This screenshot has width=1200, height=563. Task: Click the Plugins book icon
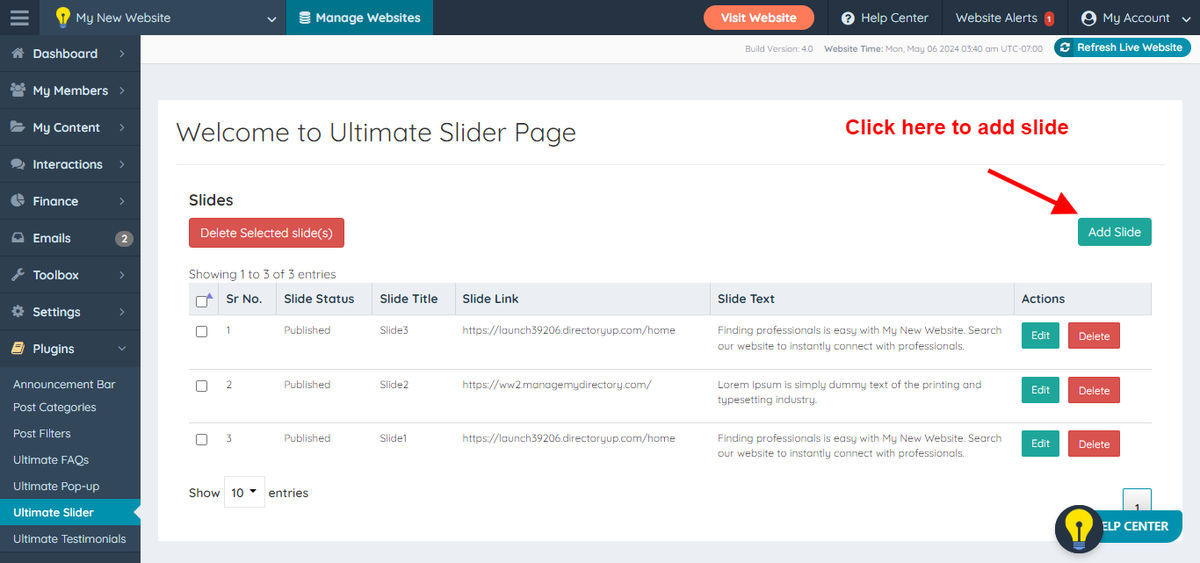pyautogui.click(x=17, y=349)
